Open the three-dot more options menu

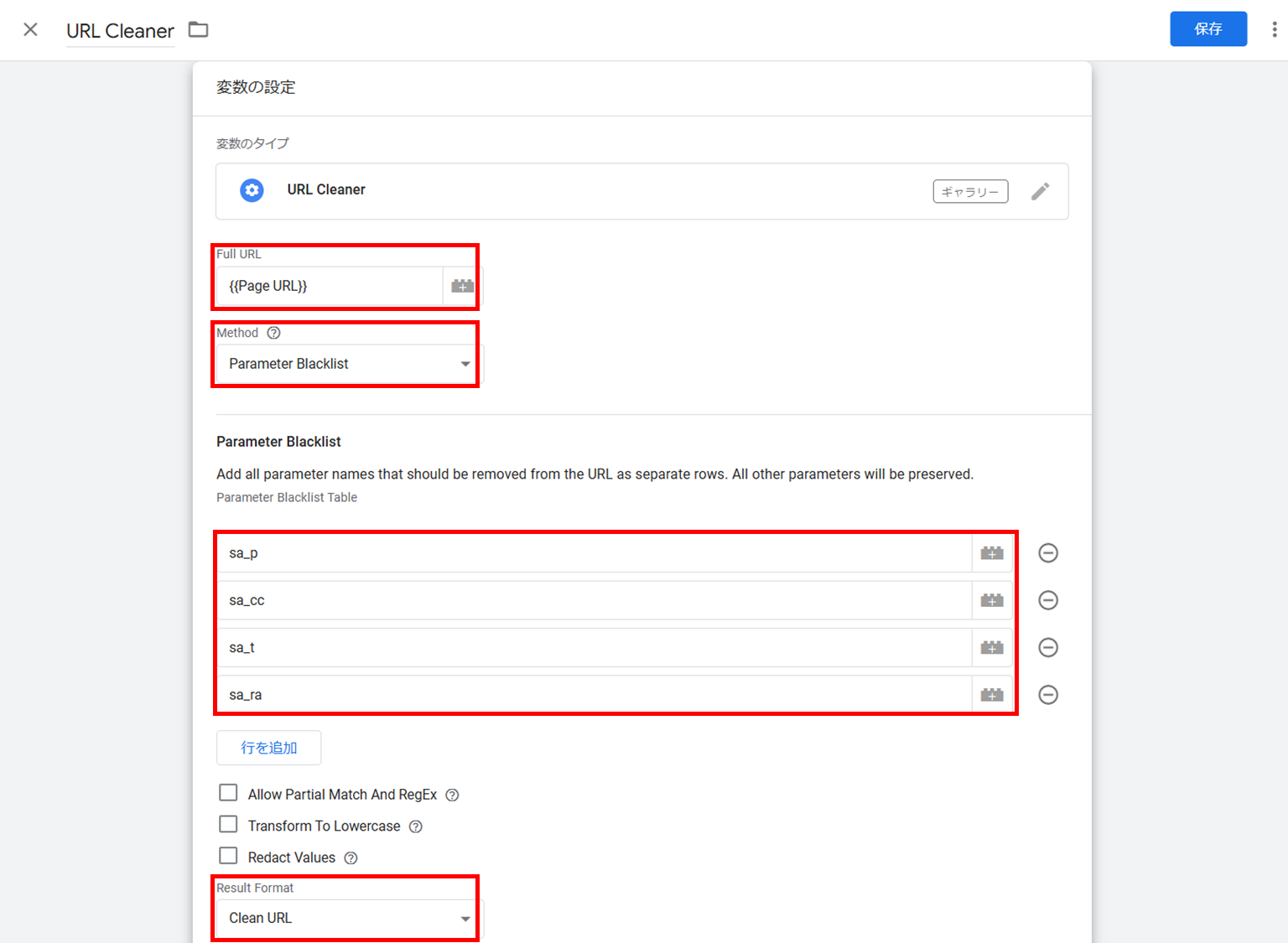click(1274, 30)
